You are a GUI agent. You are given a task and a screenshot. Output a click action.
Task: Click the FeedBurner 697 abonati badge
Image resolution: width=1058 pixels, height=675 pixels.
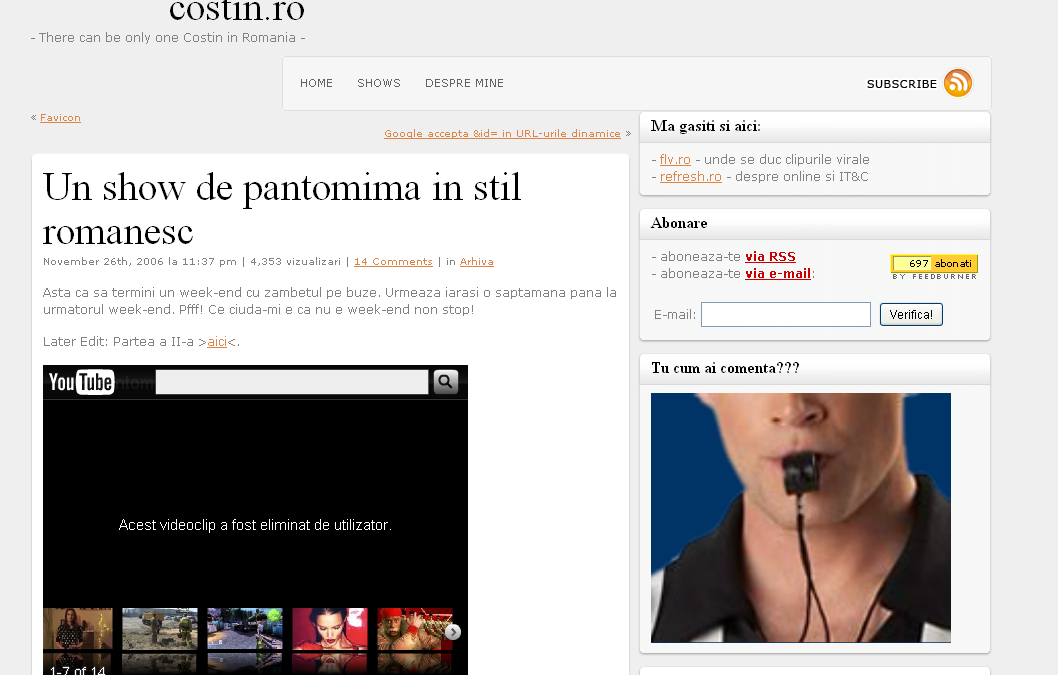coord(934,264)
